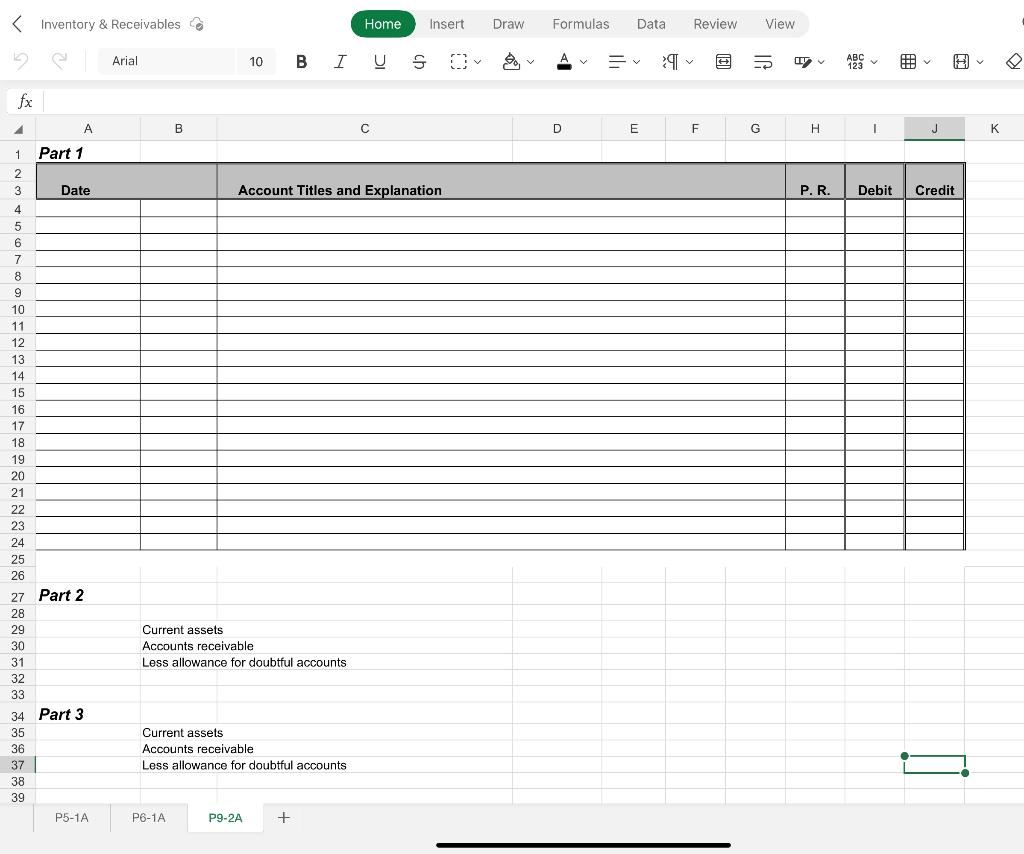The height and width of the screenshot is (854, 1024).
Task: Select the merge cells icon
Action: [x=723, y=61]
